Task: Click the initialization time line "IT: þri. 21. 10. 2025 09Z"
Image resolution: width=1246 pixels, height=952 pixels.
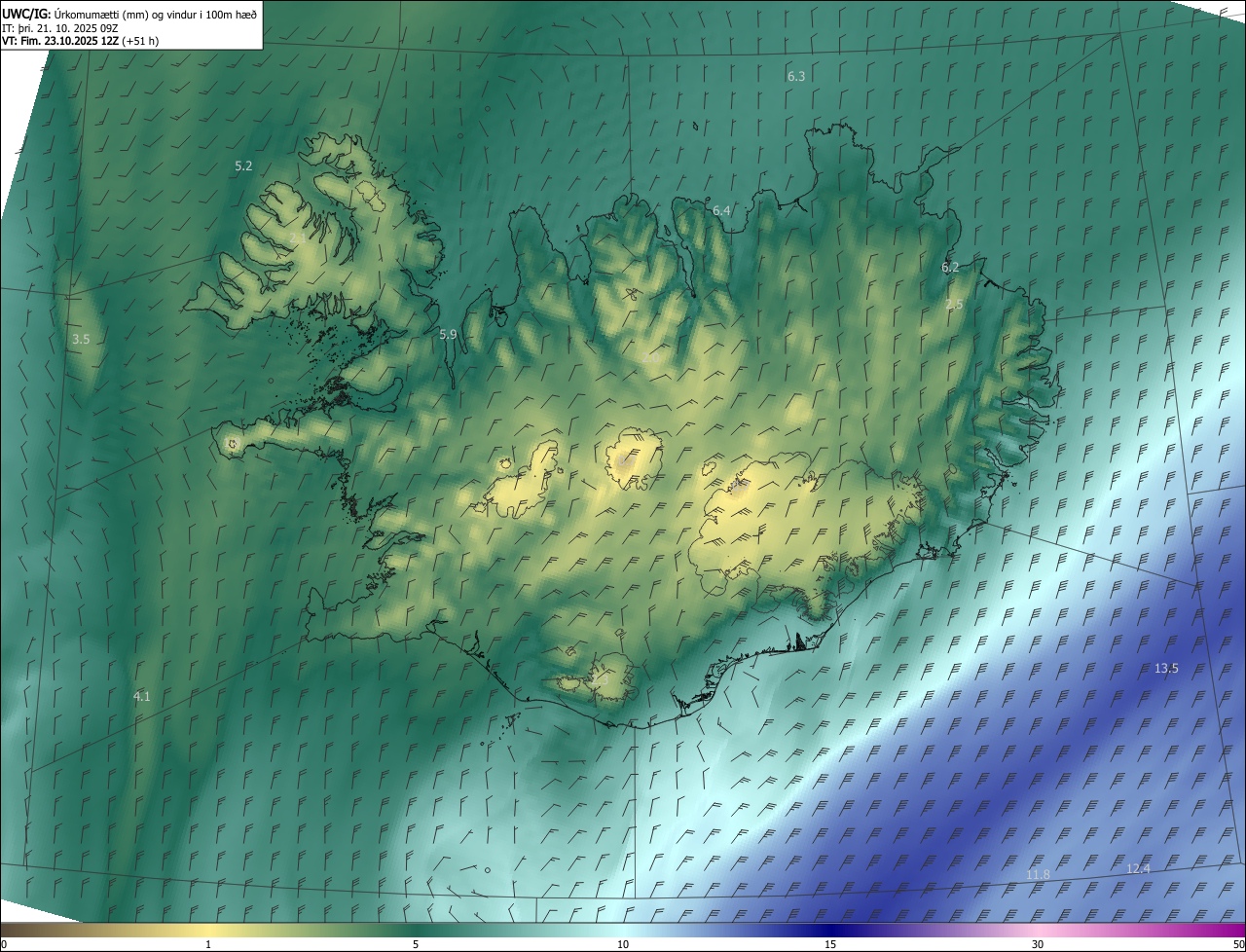Action: (x=60, y=27)
